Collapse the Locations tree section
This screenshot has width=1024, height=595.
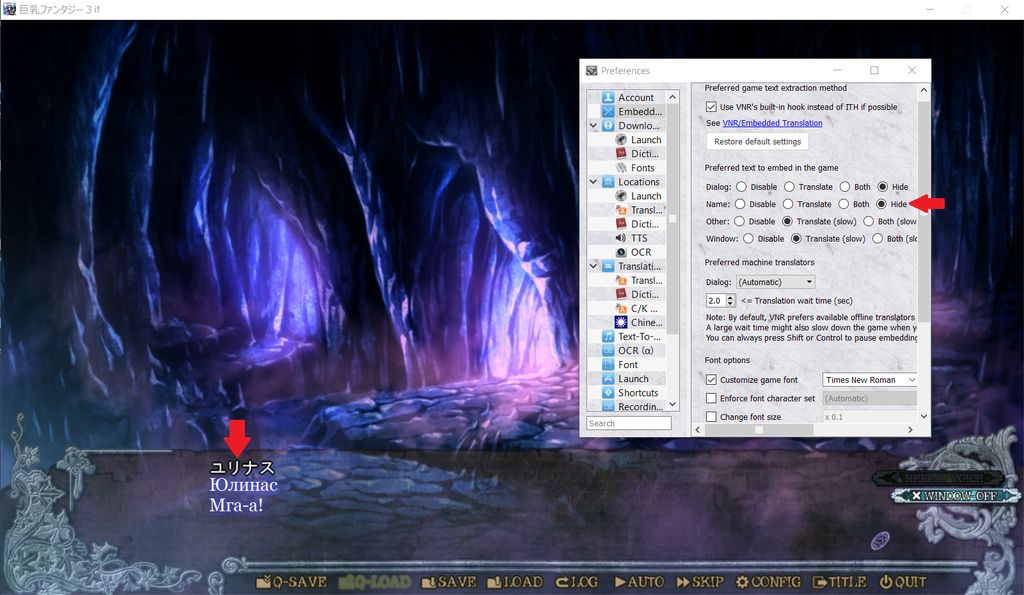coord(594,182)
